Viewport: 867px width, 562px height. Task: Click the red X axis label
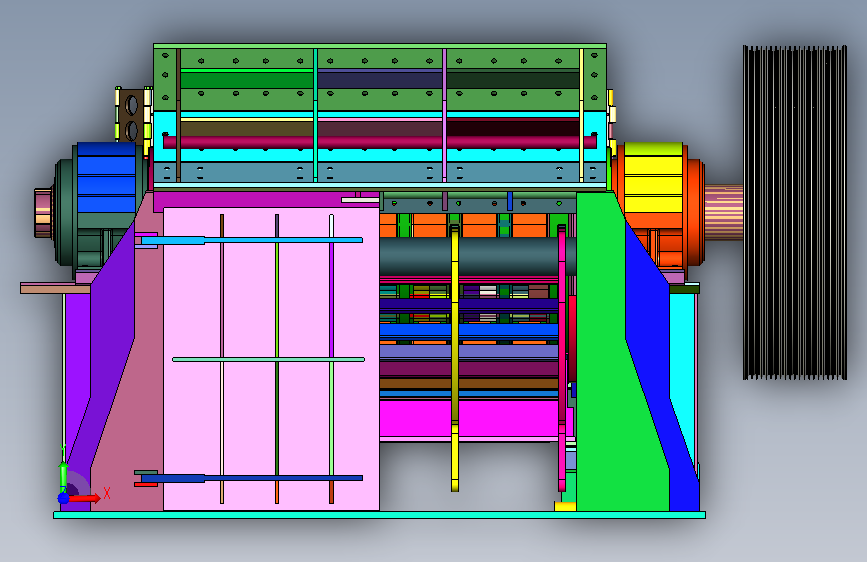coord(107,493)
